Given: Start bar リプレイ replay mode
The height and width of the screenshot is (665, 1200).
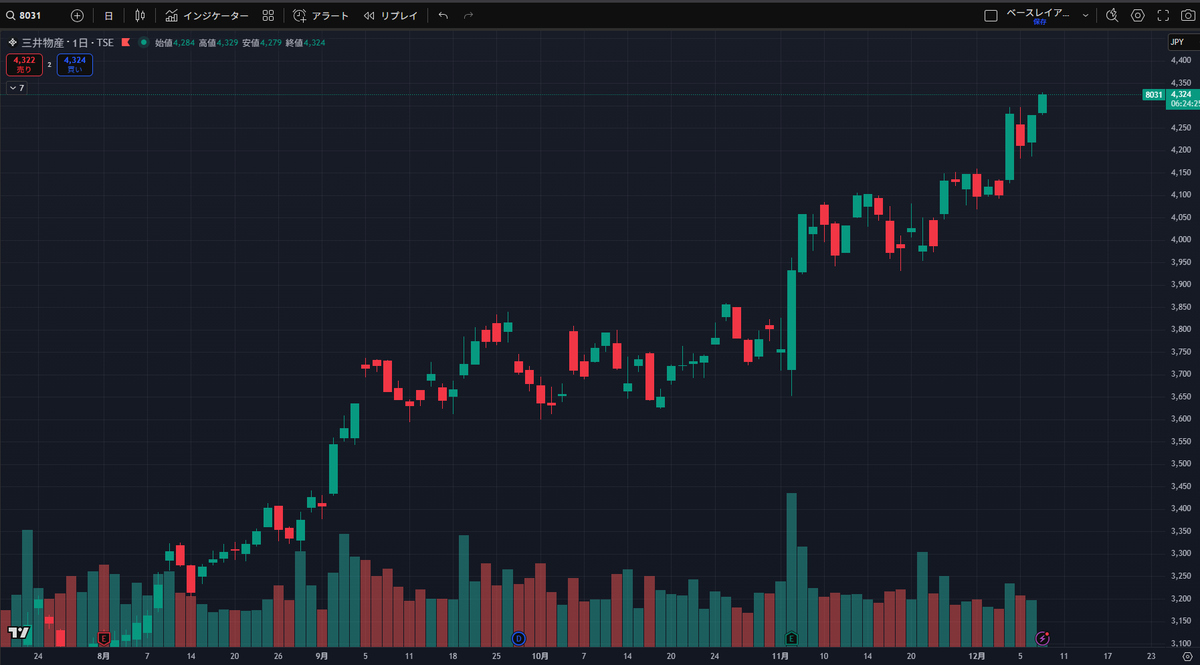Looking at the screenshot, I should [x=390, y=16].
